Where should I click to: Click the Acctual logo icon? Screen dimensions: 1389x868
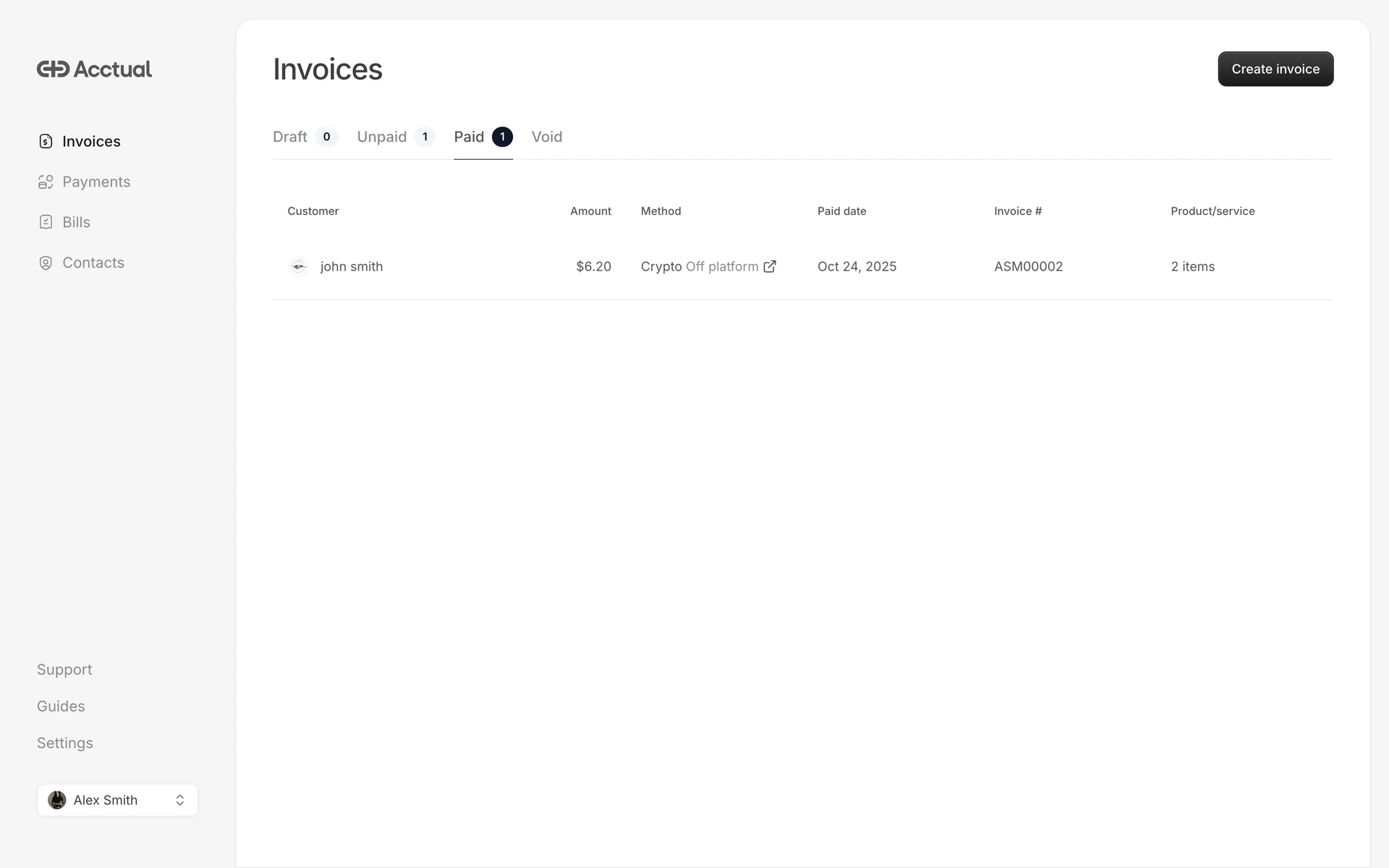click(53, 69)
